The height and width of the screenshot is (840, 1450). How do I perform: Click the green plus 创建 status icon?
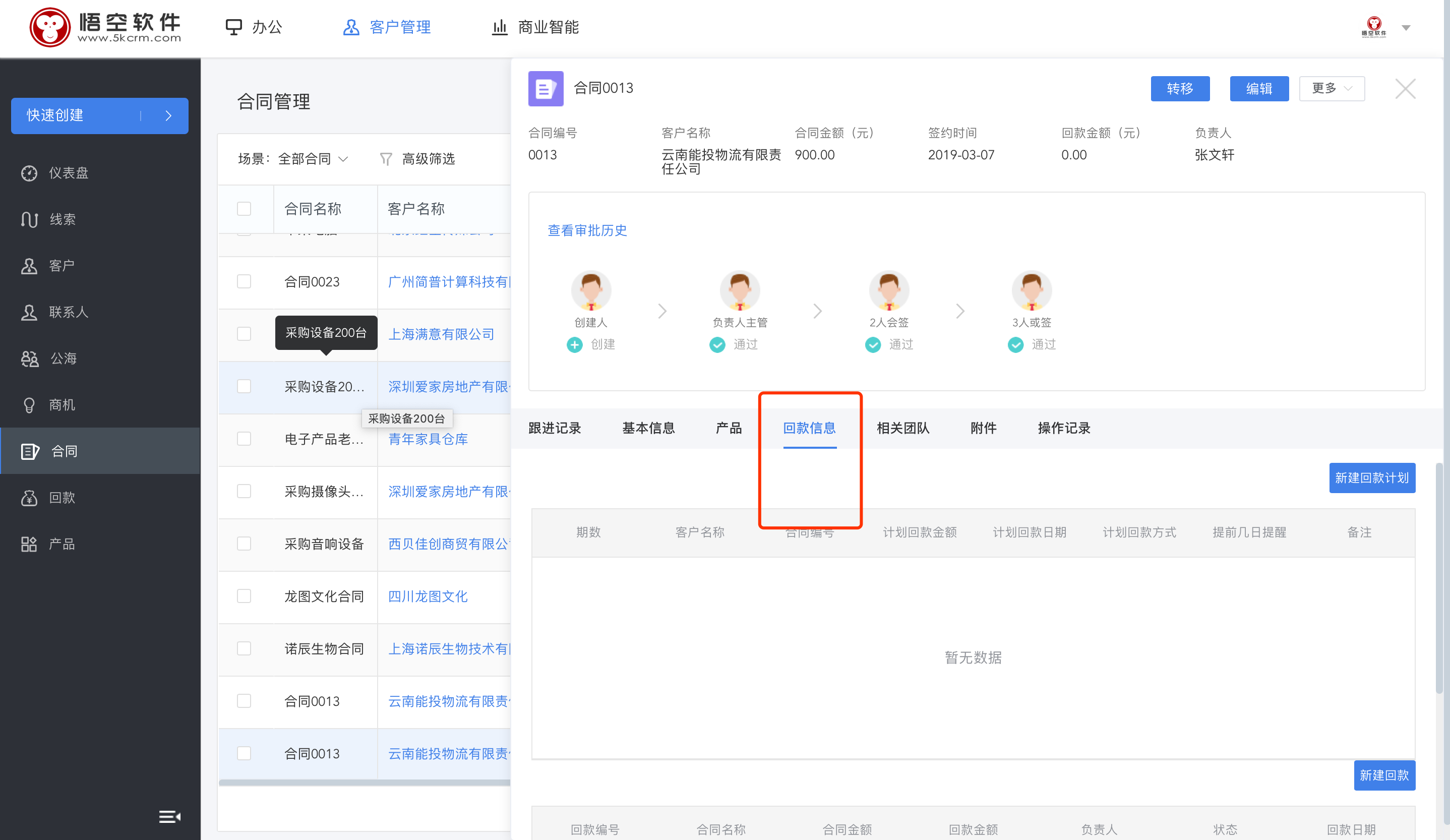click(x=574, y=345)
